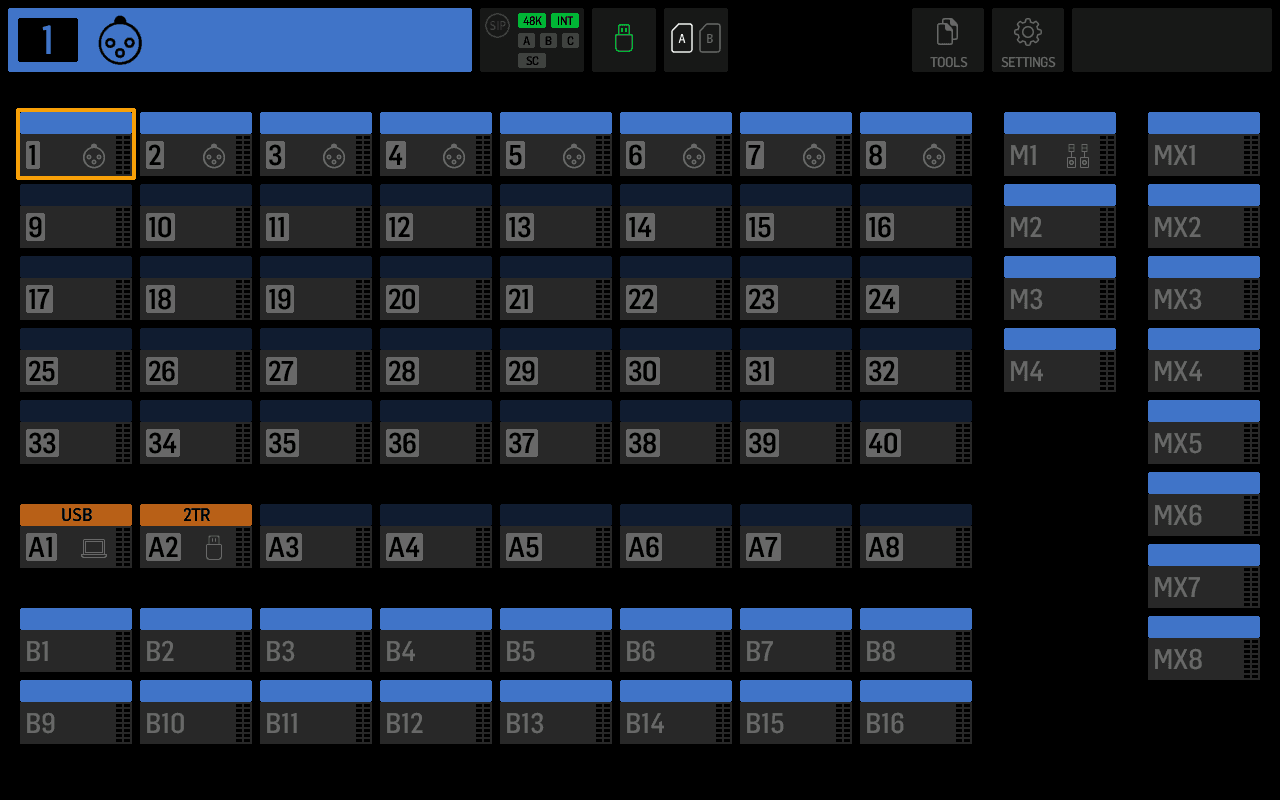
Task: Toggle the SC indicator
Action: point(532,61)
